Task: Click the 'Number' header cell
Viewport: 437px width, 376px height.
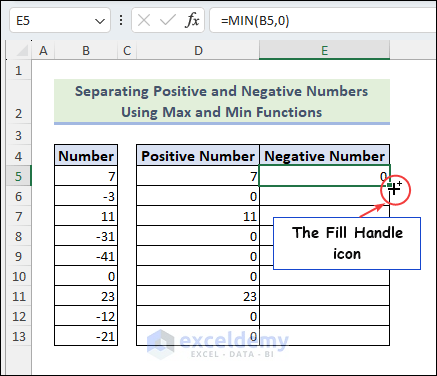Action: tap(86, 155)
